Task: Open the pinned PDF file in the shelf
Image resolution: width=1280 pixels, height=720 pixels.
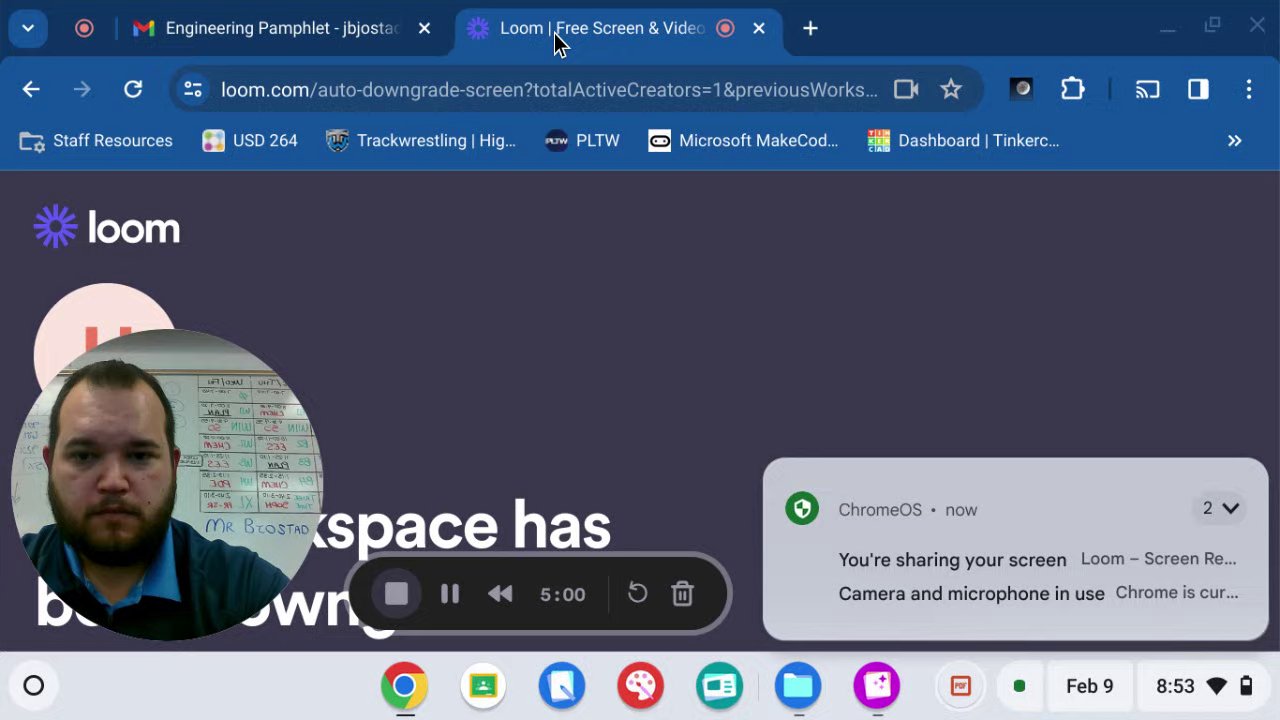Action: pyautogui.click(x=960, y=686)
